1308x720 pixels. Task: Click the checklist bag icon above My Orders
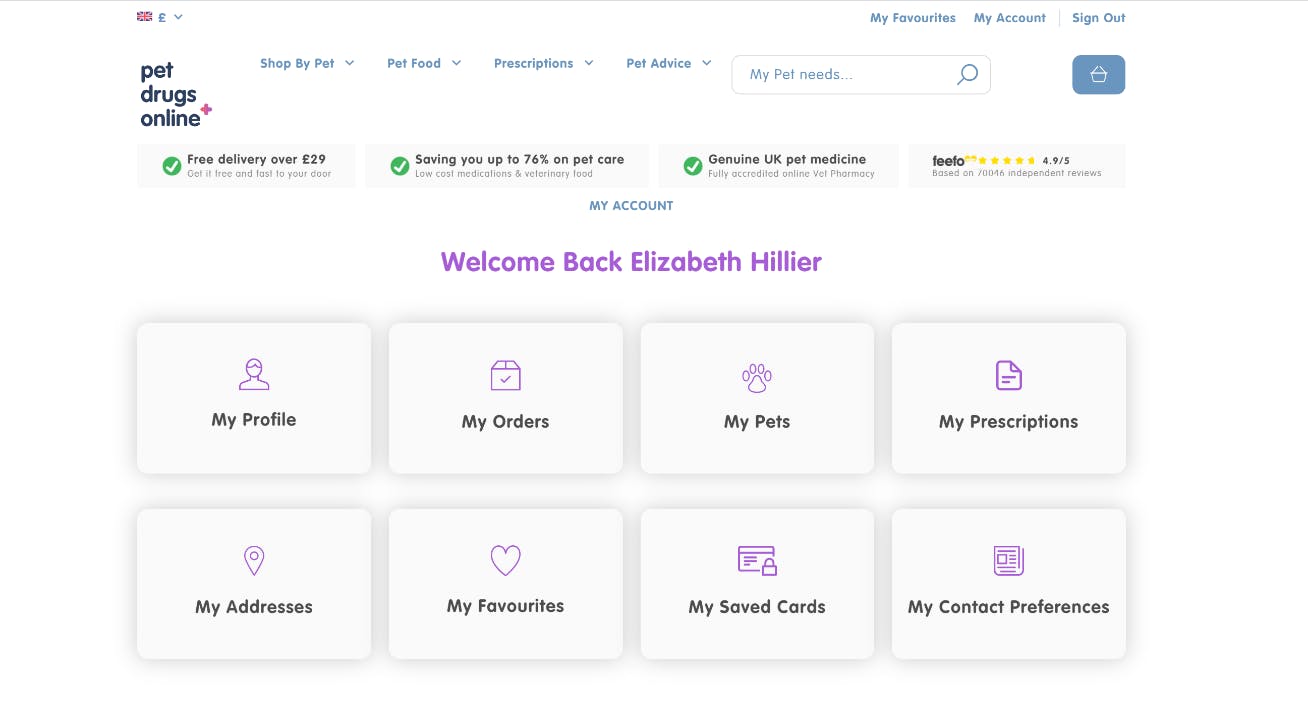pos(505,375)
